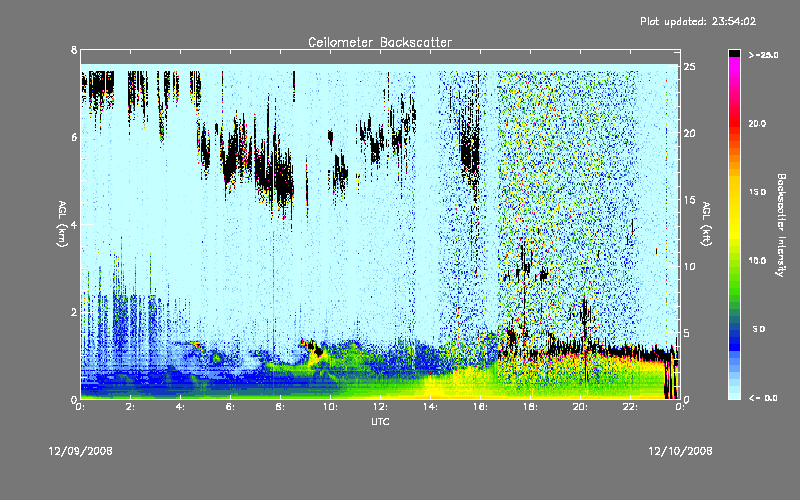Click the ">=25.0" colorbar maximum label
Screen dimensions: 800x500
pyautogui.click(x=763, y=55)
